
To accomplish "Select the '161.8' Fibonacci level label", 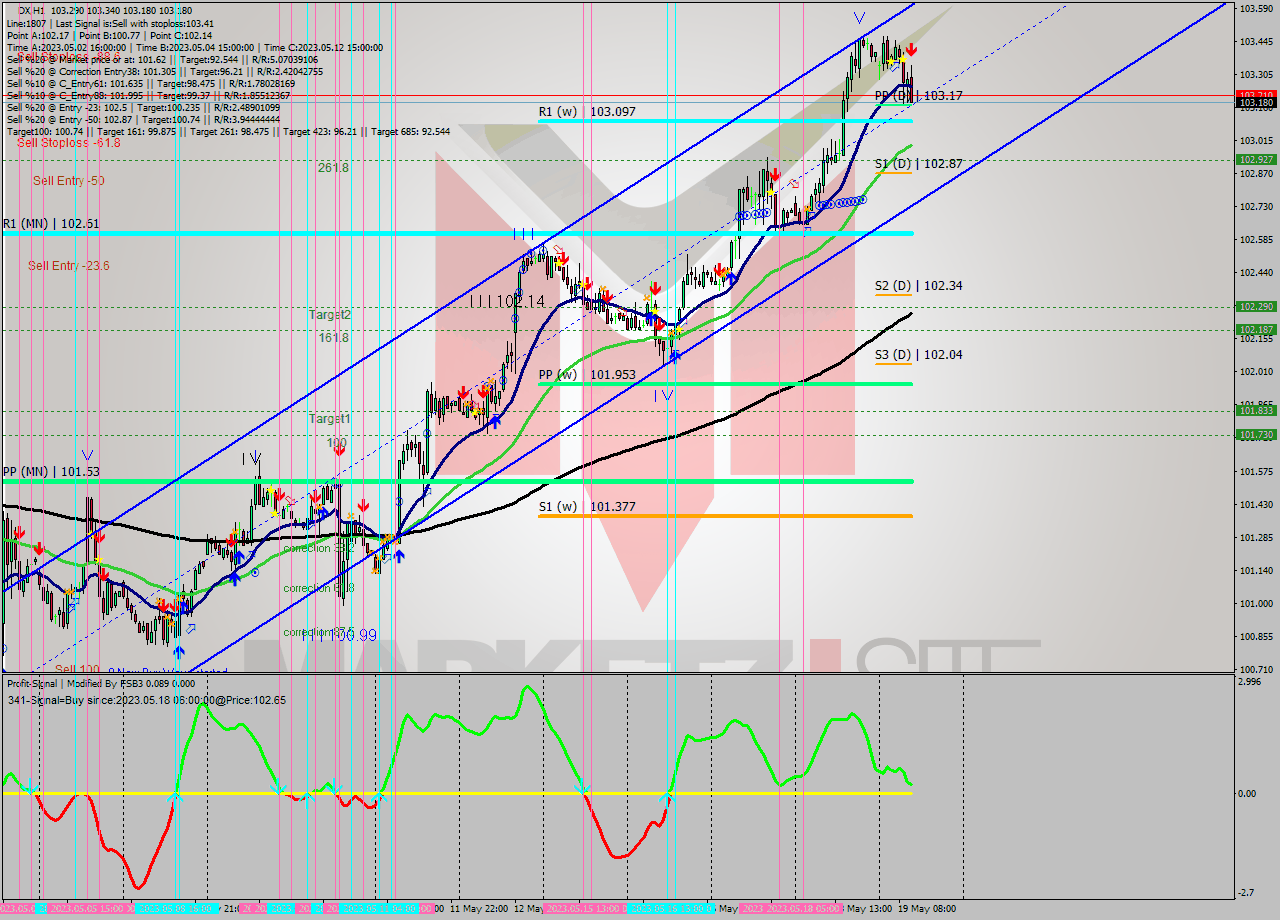I will pos(333,338).
